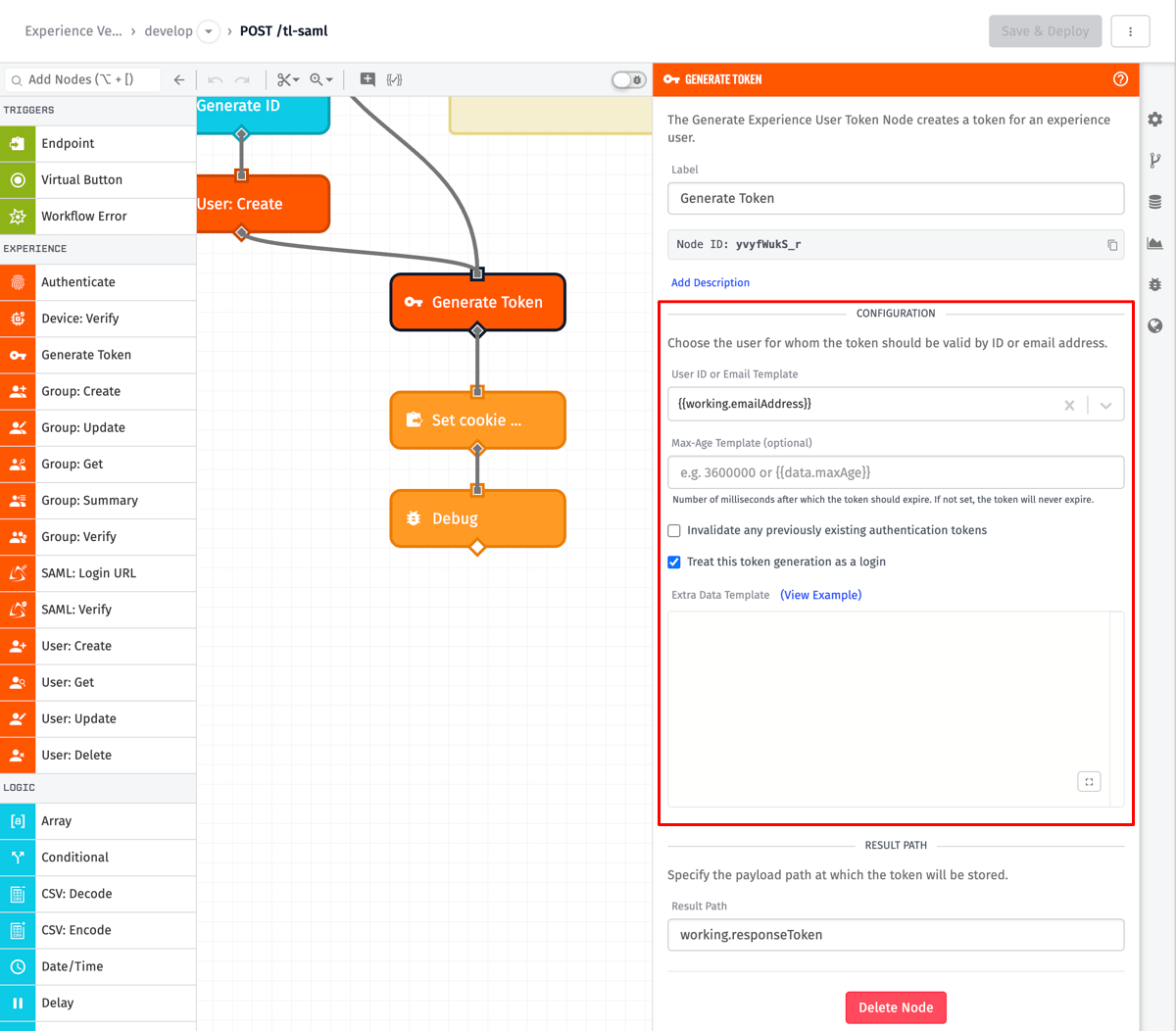This screenshot has width=1176, height=1031.
Task: Open the develop version dropdown
Action: pyautogui.click(x=208, y=31)
